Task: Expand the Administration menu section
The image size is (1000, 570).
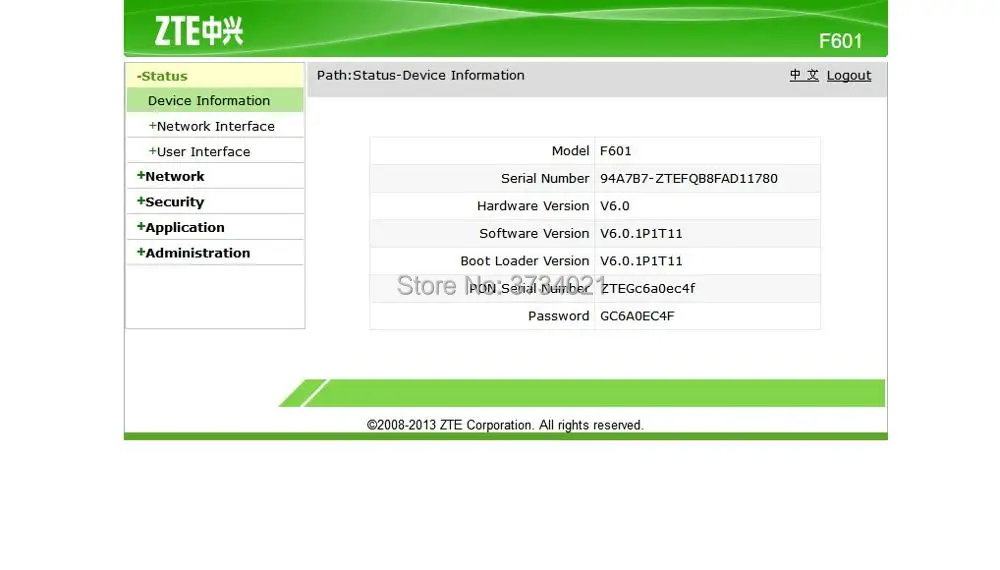Action: pyautogui.click(x=193, y=252)
